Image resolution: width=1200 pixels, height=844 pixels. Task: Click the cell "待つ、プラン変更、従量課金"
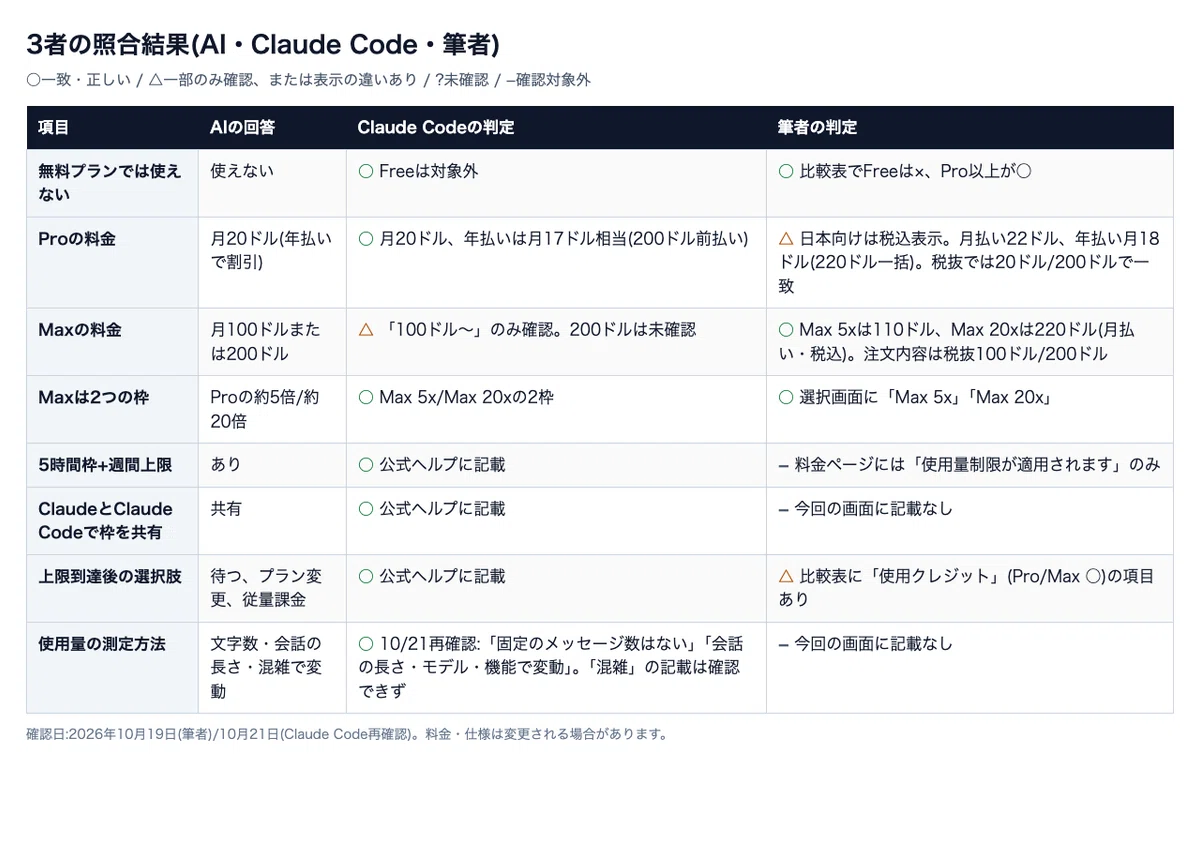pos(272,588)
